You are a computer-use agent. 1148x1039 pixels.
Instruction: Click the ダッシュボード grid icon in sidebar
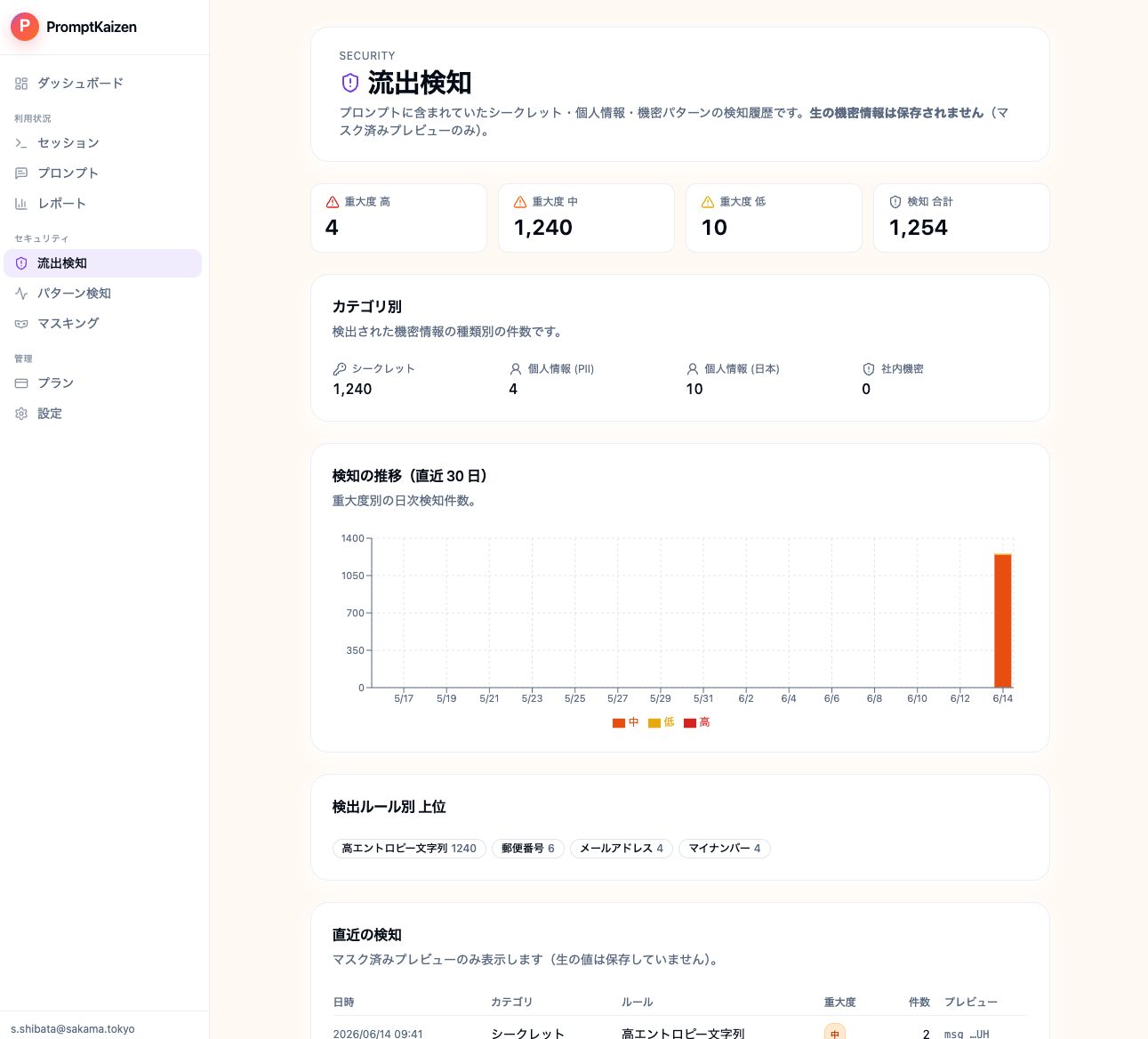click(21, 84)
